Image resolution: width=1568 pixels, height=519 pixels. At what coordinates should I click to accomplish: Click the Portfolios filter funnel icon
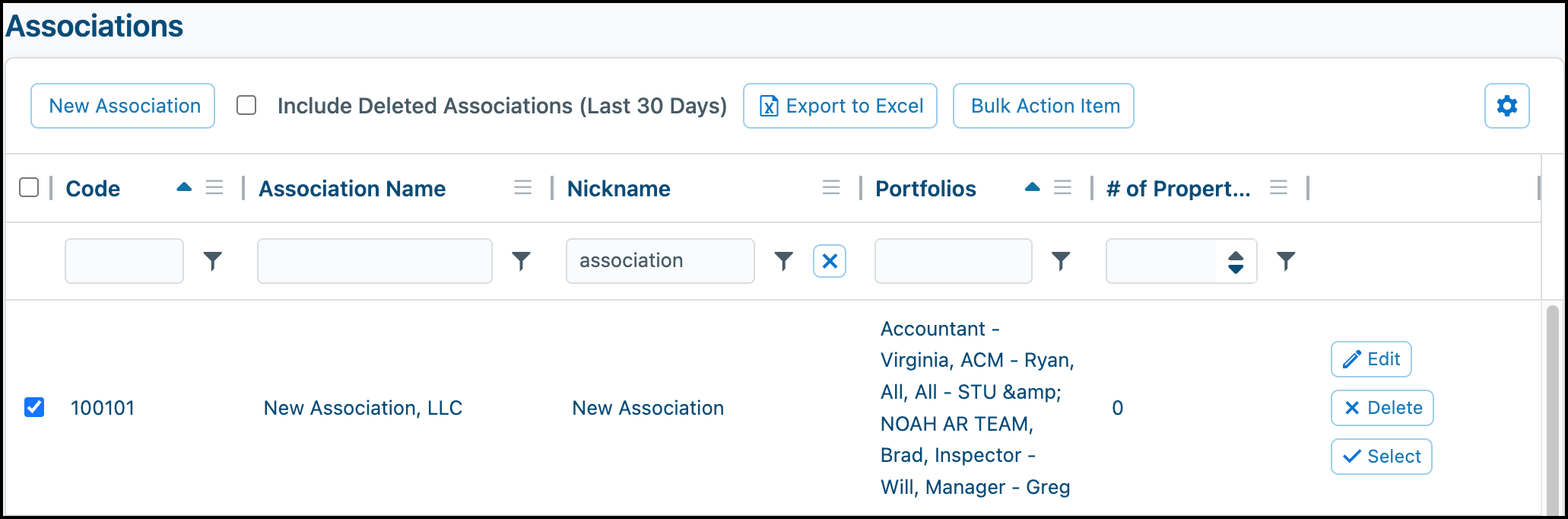tap(1061, 261)
